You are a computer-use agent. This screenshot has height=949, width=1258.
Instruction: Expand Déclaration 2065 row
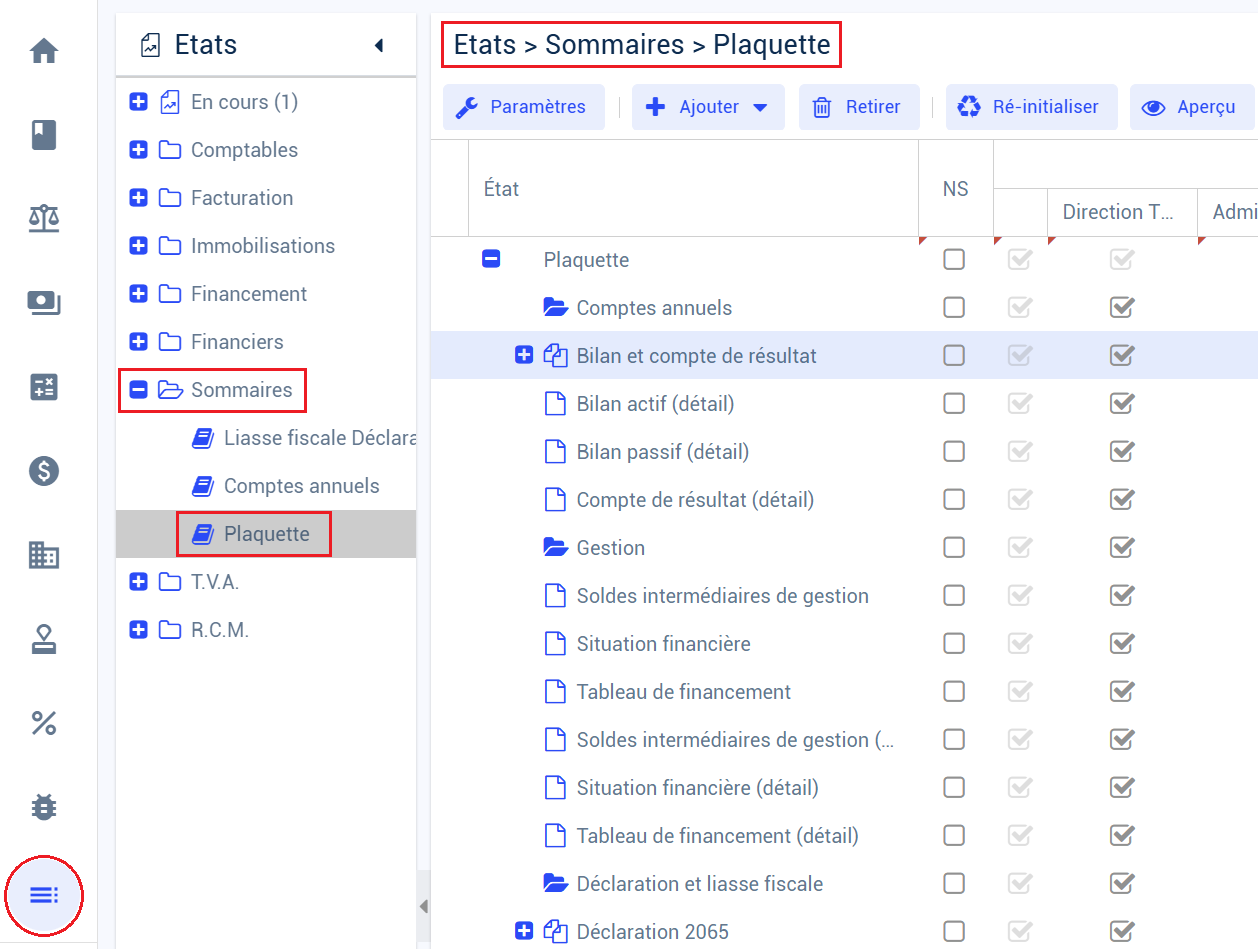524,932
